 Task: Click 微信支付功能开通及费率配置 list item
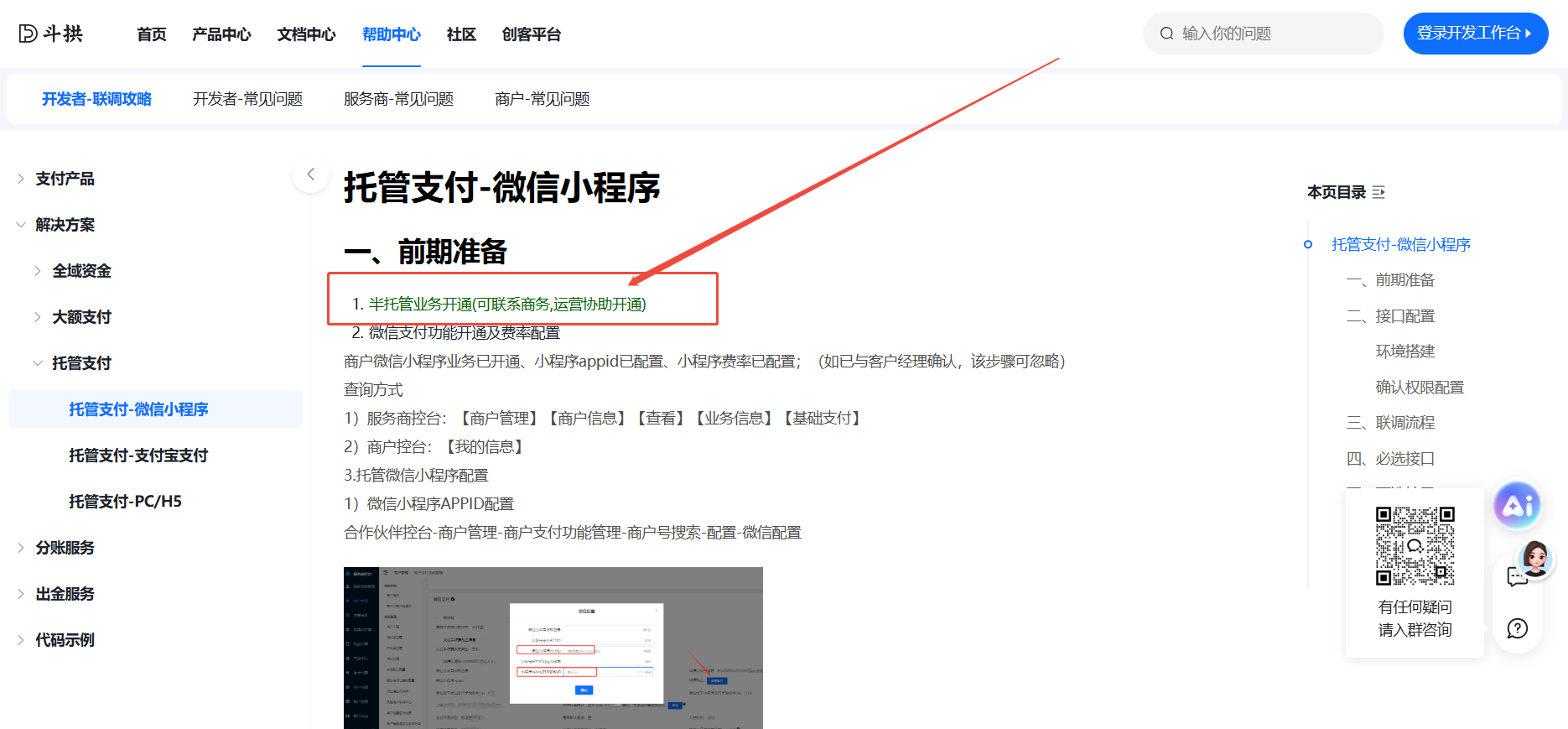pyautogui.click(x=465, y=333)
